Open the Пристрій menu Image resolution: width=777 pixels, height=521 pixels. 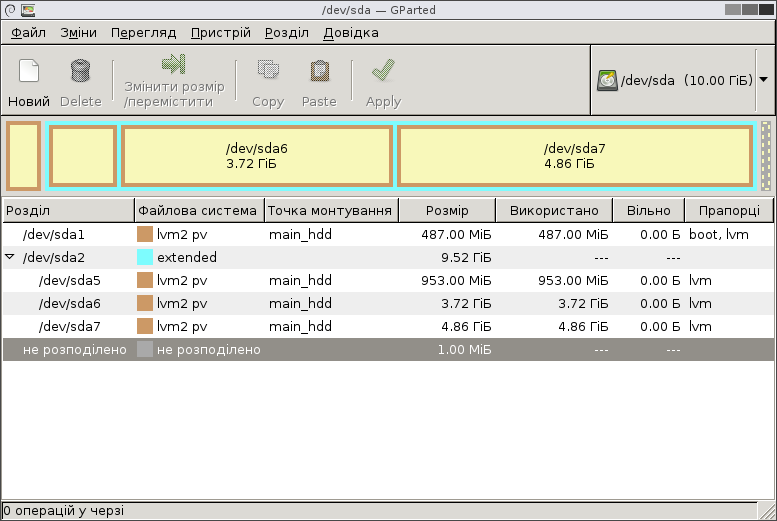(221, 32)
